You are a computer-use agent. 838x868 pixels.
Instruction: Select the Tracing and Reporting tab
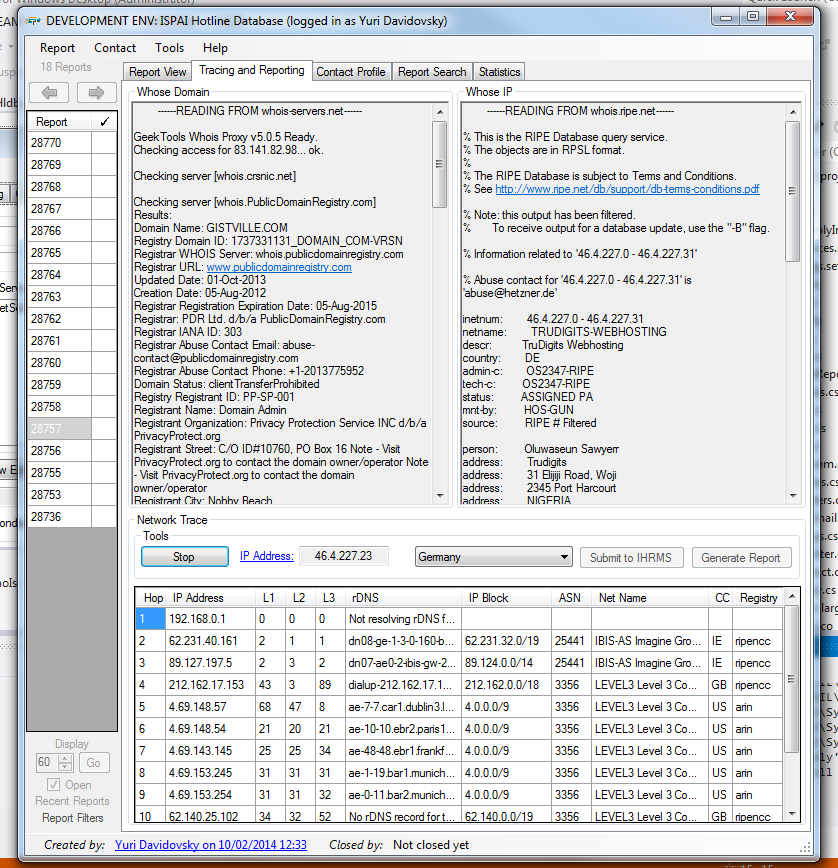pos(252,70)
